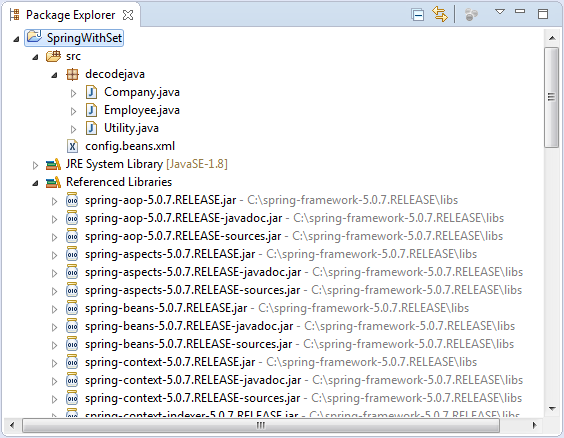This screenshot has width=564, height=438.
Task: Expand spring-beans-5.0.7.RELEASE-javadoc.jar
Action: tap(54, 327)
